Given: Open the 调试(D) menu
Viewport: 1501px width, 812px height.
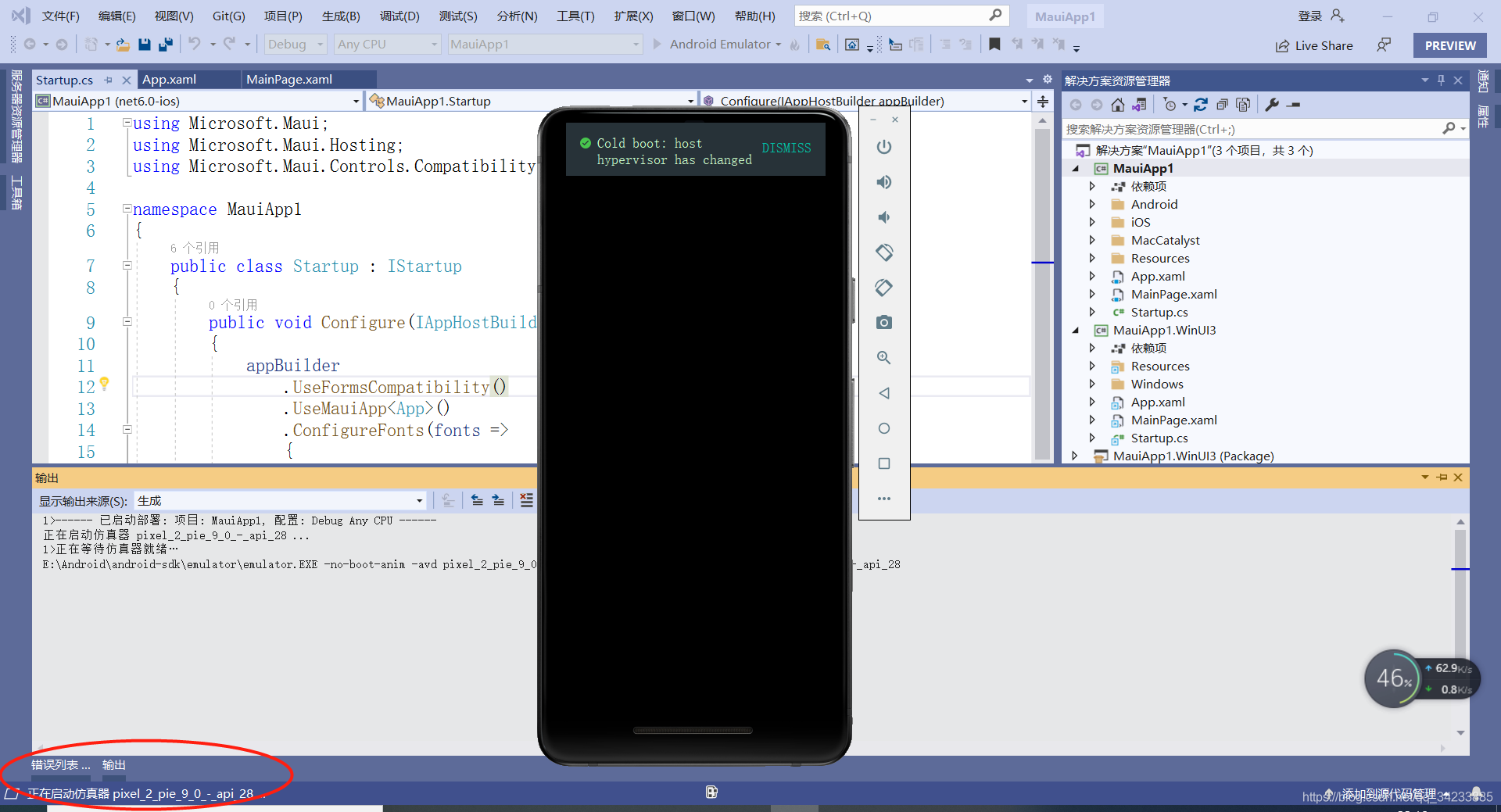Looking at the screenshot, I should pyautogui.click(x=399, y=16).
